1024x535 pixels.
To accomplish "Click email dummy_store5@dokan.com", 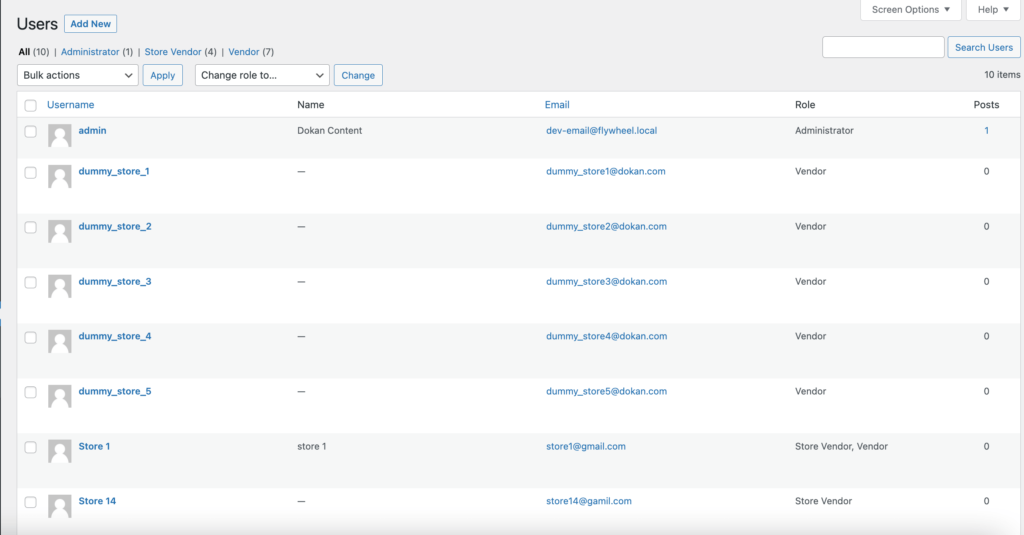I will click(x=607, y=391).
